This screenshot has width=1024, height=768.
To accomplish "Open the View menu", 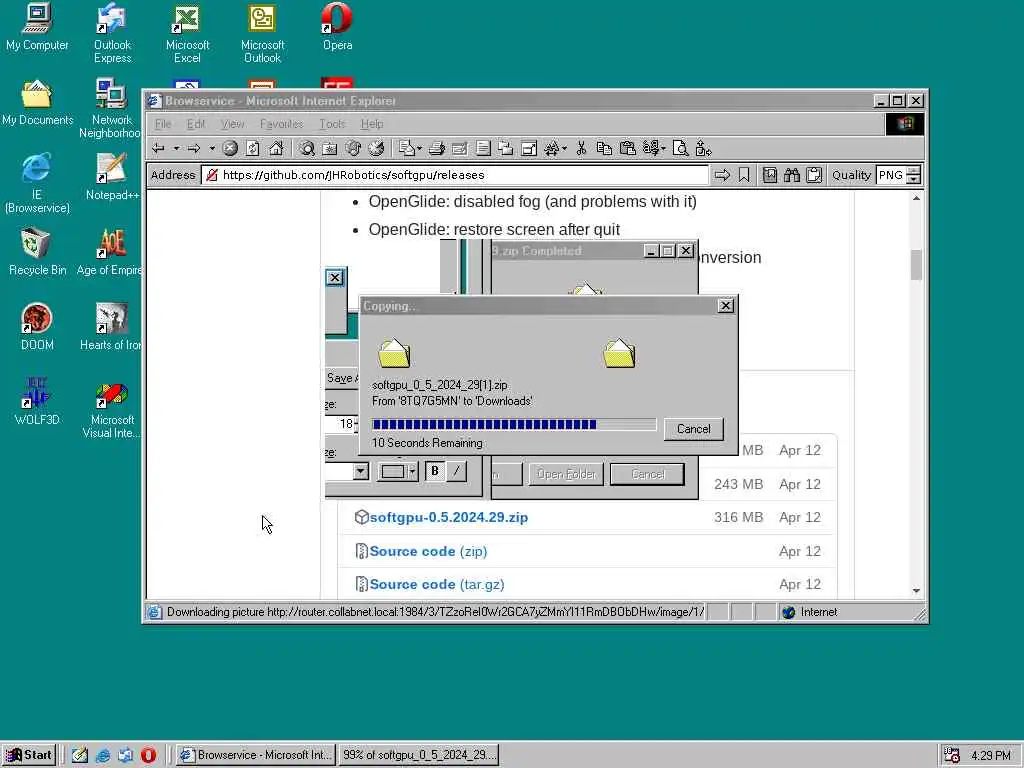I will pyautogui.click(x=232, y=124).
